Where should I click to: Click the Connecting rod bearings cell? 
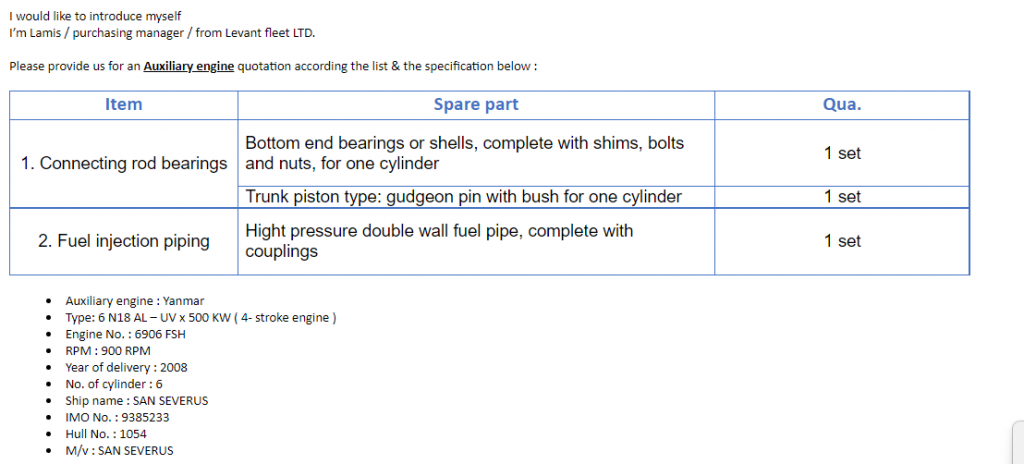[123, 163]
